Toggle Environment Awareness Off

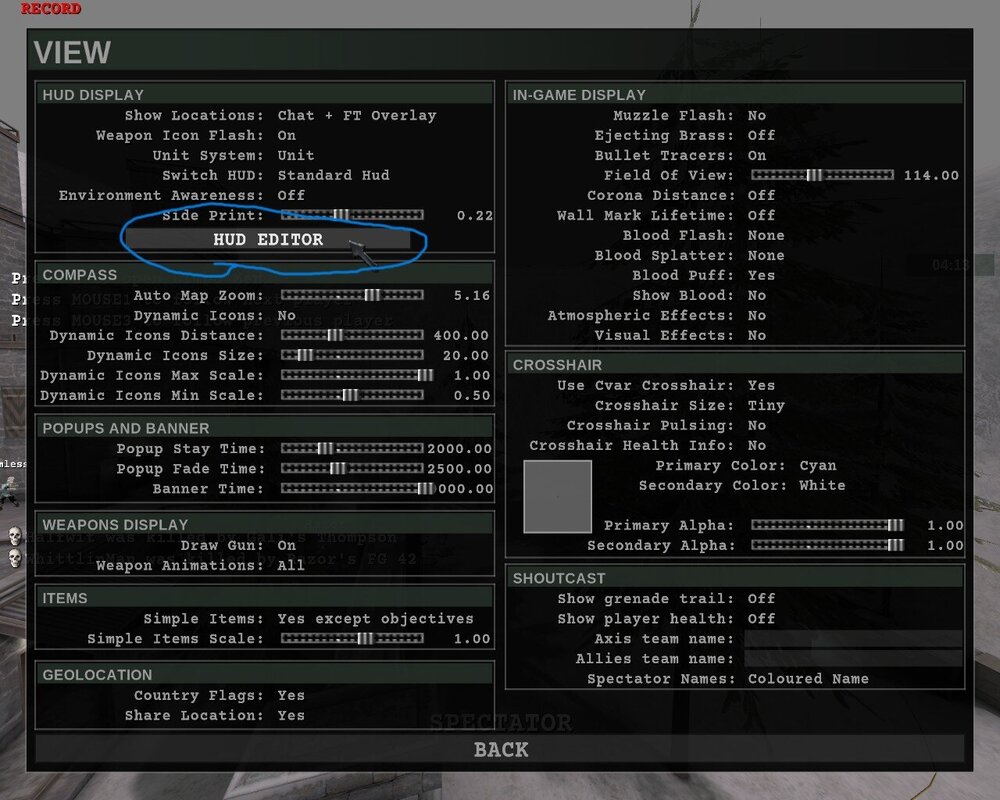(291, 195)
